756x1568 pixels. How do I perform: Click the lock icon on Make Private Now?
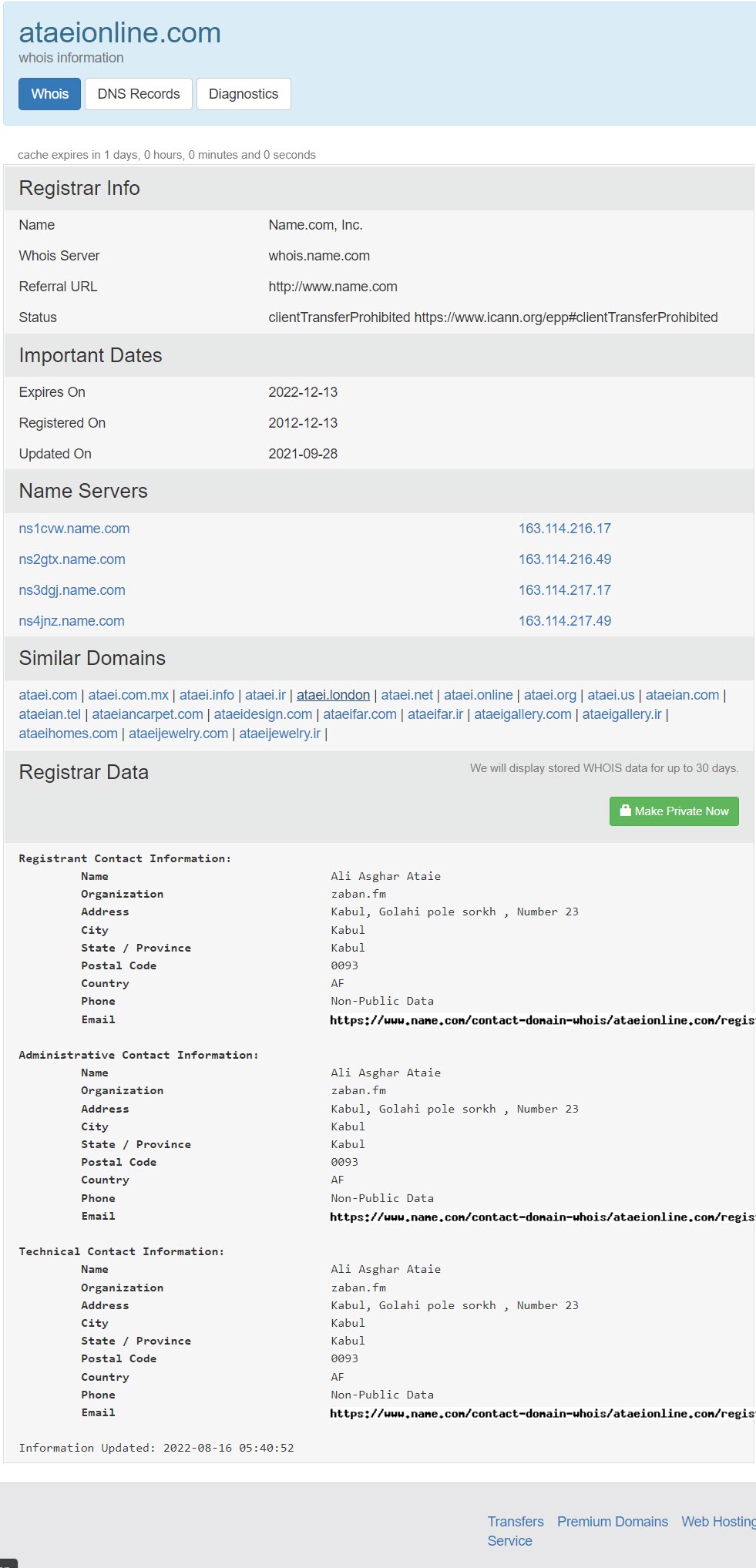click(x=626, y=811)
